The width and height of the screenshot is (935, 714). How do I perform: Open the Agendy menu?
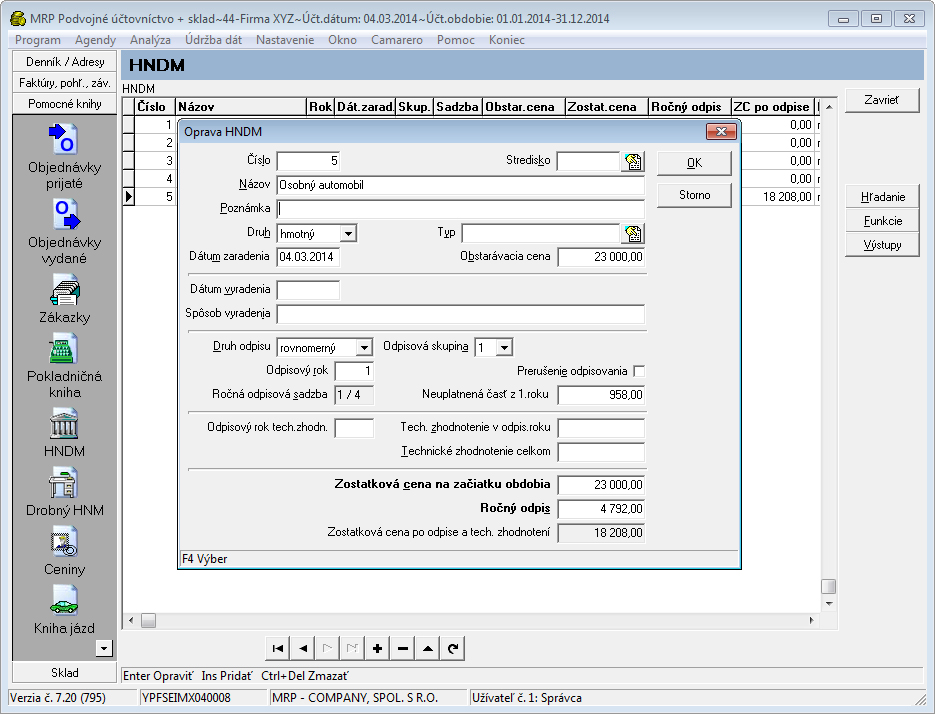click(95, 40)
